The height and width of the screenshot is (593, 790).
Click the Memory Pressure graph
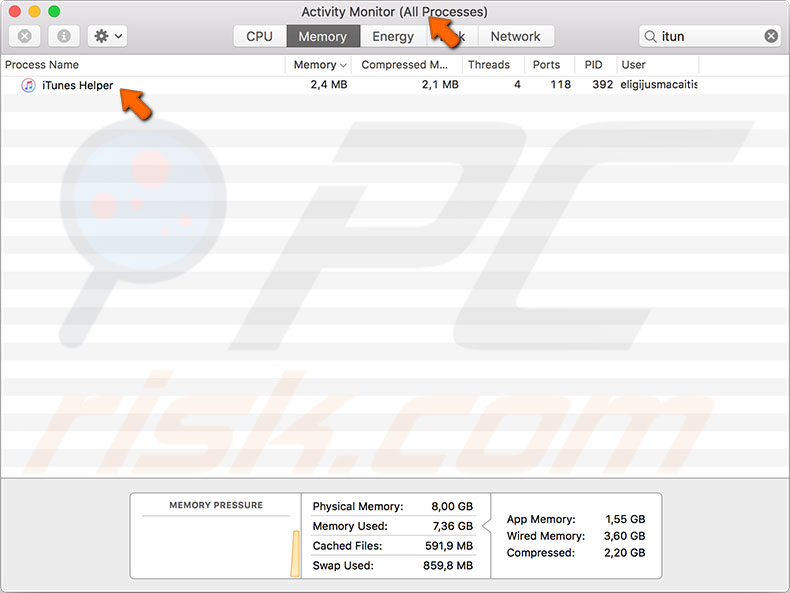click(216, 535)
